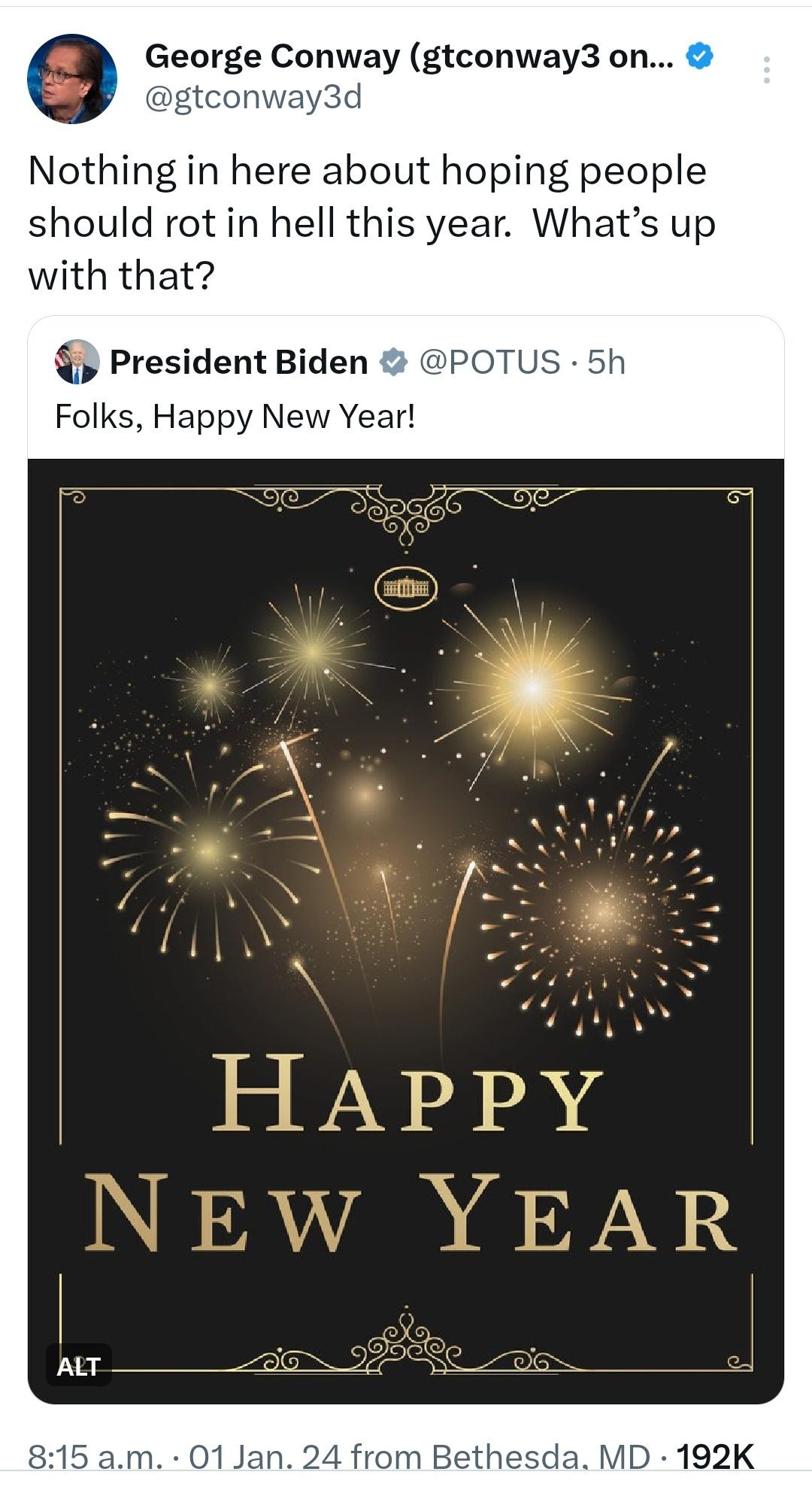This screenshot has height=1496, width=812.
Task: Click President Biden's small avatar
Action: (x=77, y=363)
